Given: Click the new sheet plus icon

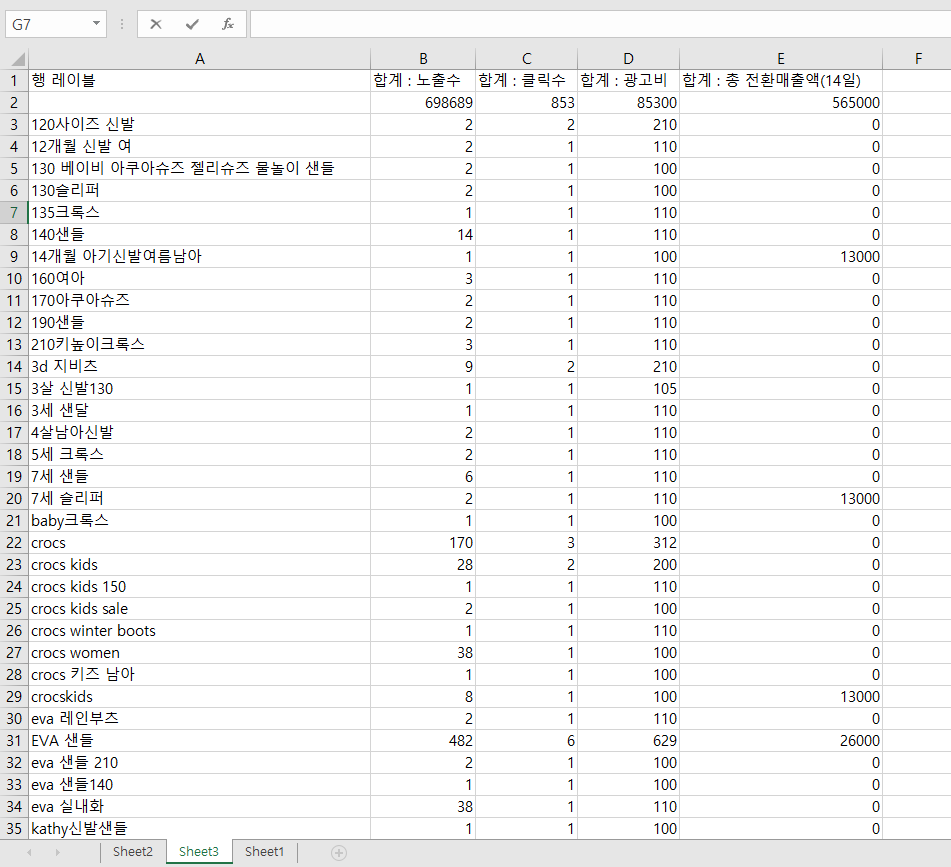Looking at the screenshot, I should pos(339,853).
